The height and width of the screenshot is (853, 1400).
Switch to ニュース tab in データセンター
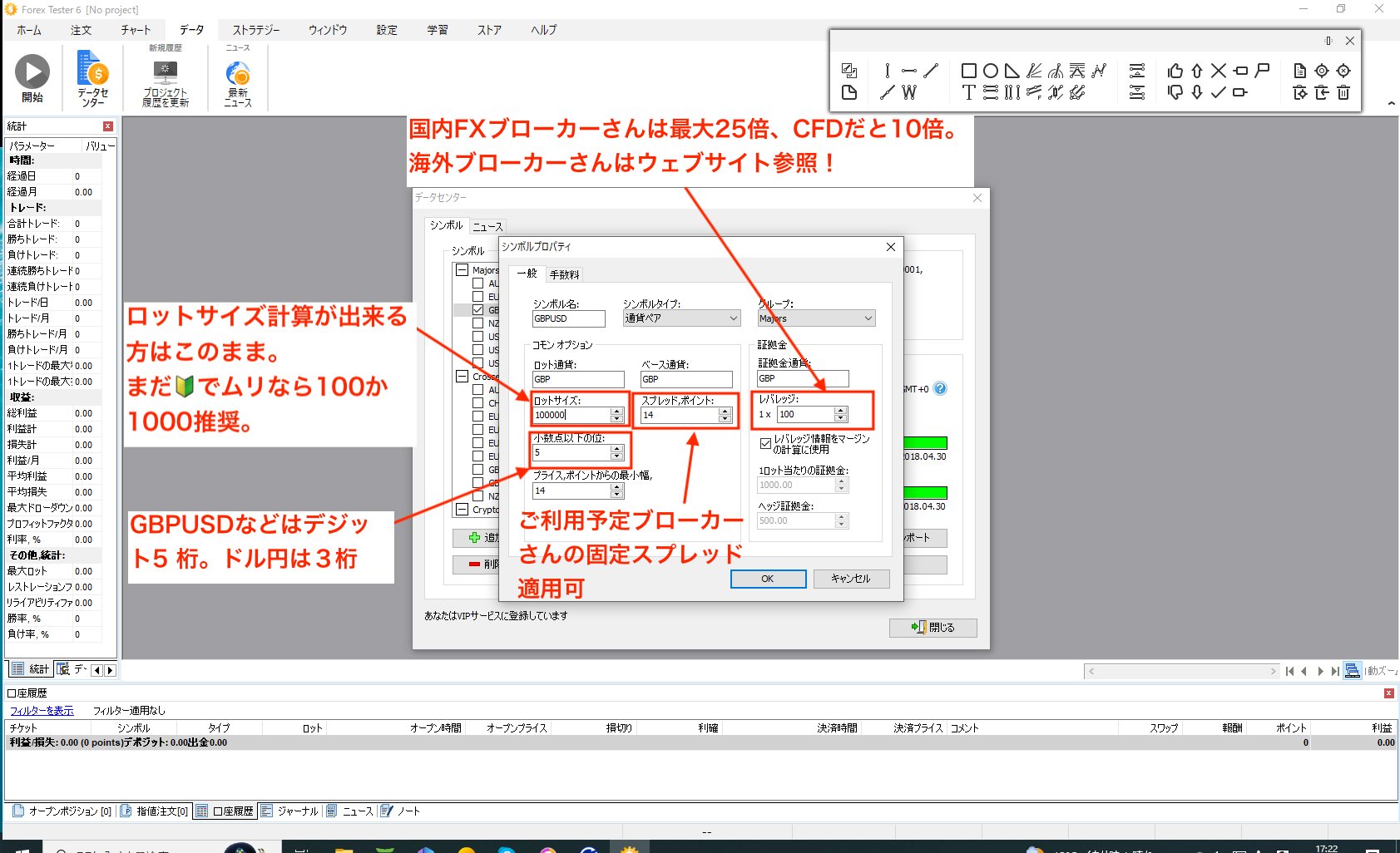click(488, 226)
